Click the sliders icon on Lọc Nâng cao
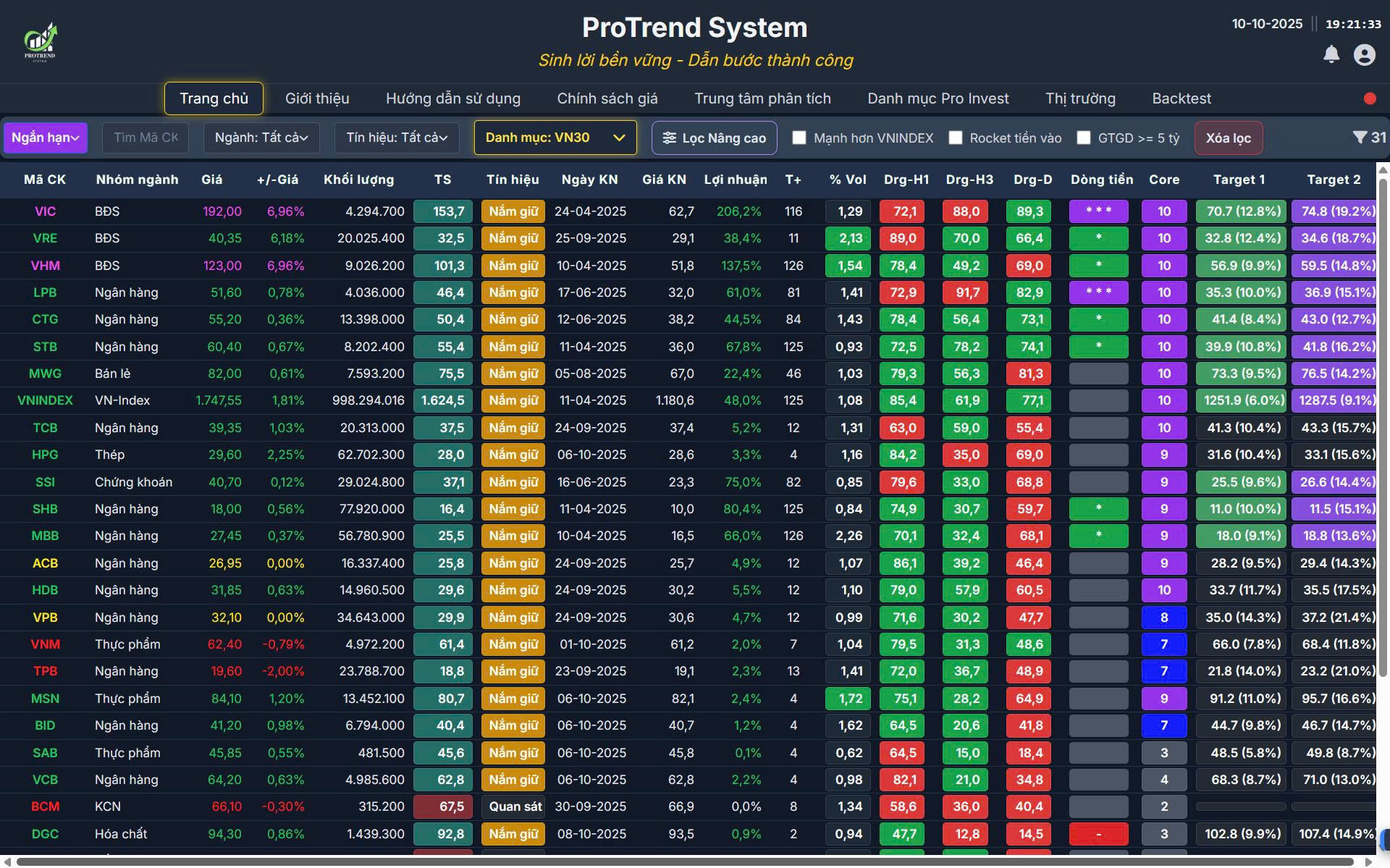The image size is (1390, 868). click(x=670, y=138)
